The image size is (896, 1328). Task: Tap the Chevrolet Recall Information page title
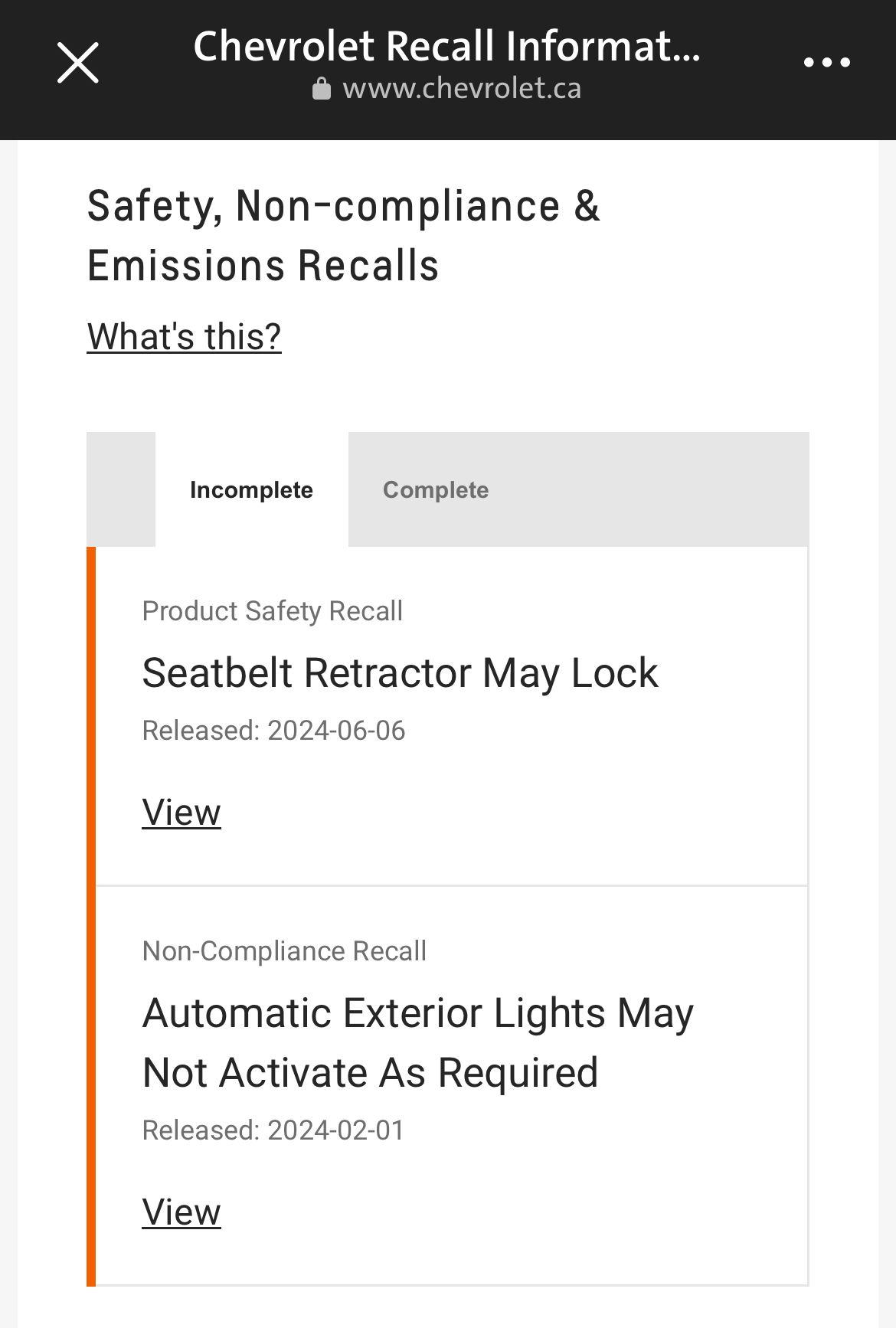point(446,46)
